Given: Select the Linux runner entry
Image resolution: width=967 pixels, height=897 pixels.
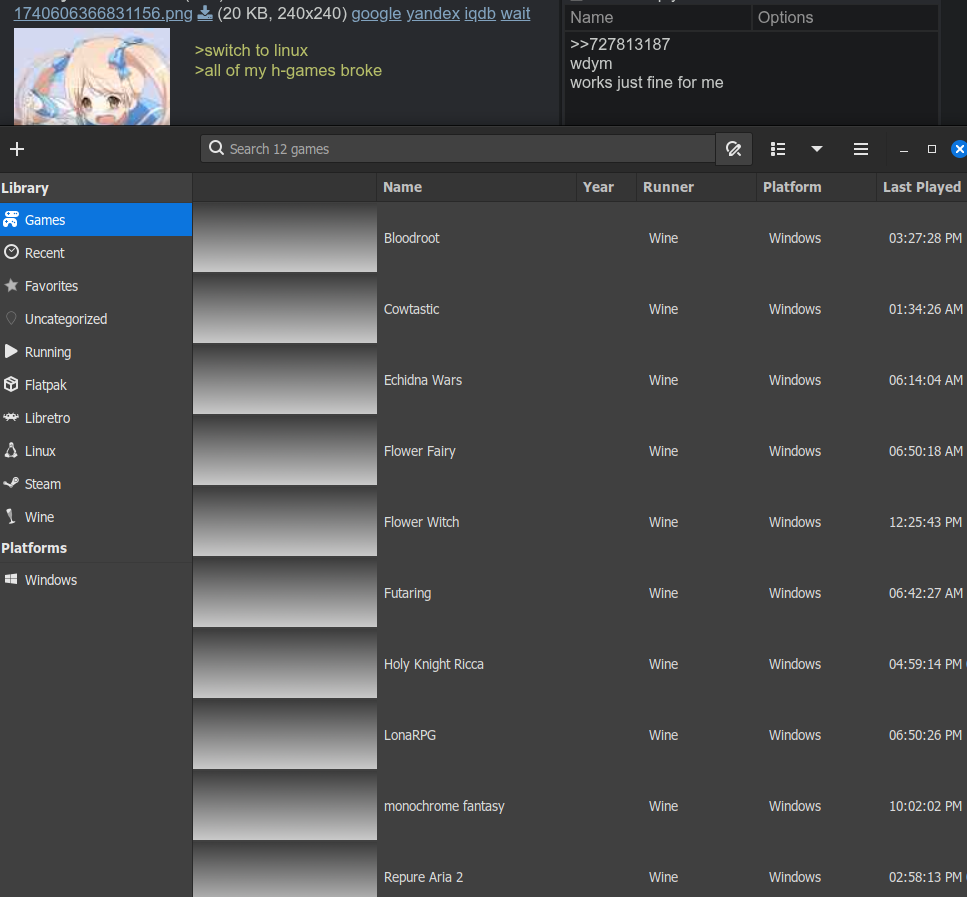Looking at the screenshot, I should pos(96,451).
